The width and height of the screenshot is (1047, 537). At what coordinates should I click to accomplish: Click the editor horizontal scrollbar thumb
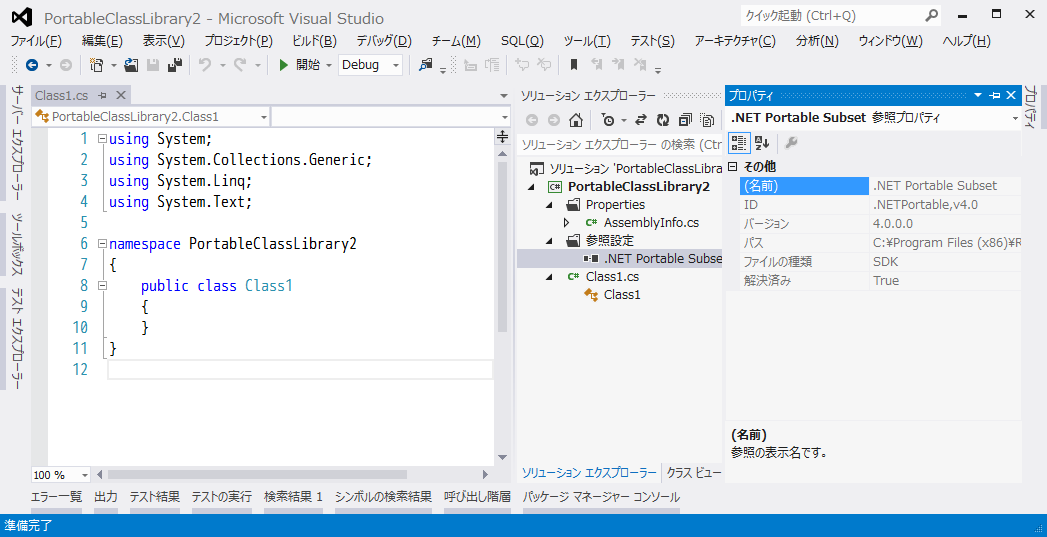tap(257, 475)
